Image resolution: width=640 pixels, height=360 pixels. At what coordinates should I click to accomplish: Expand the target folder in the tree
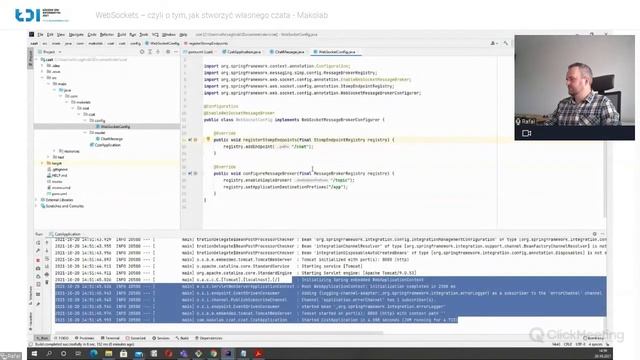tap(42, 163)
